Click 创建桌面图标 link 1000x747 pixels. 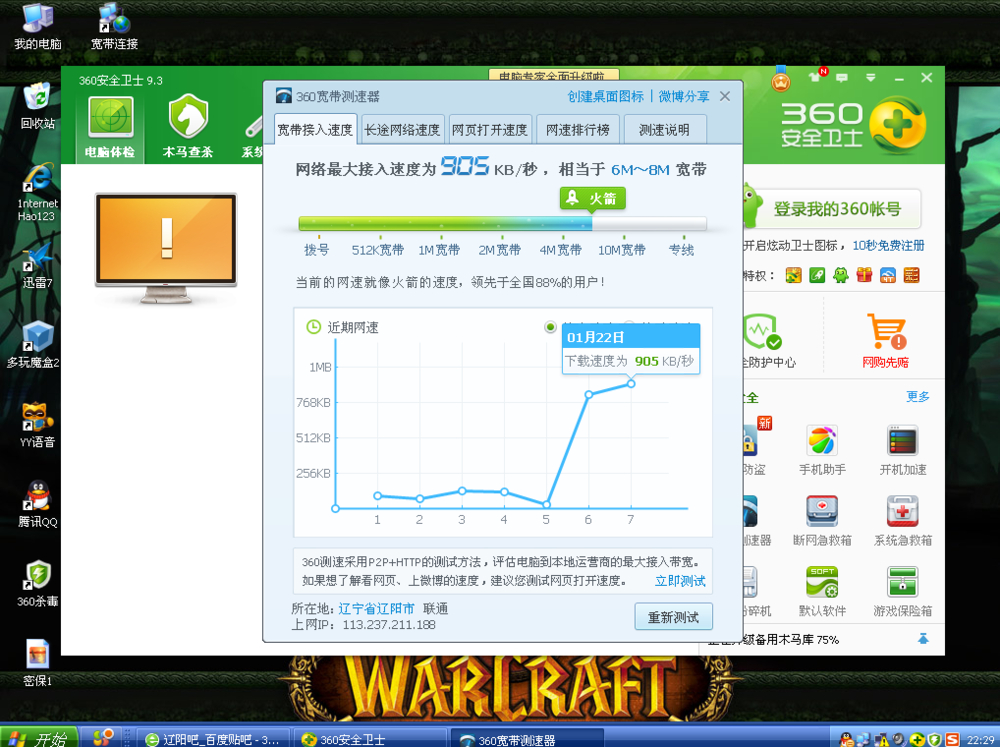(605, 96)
